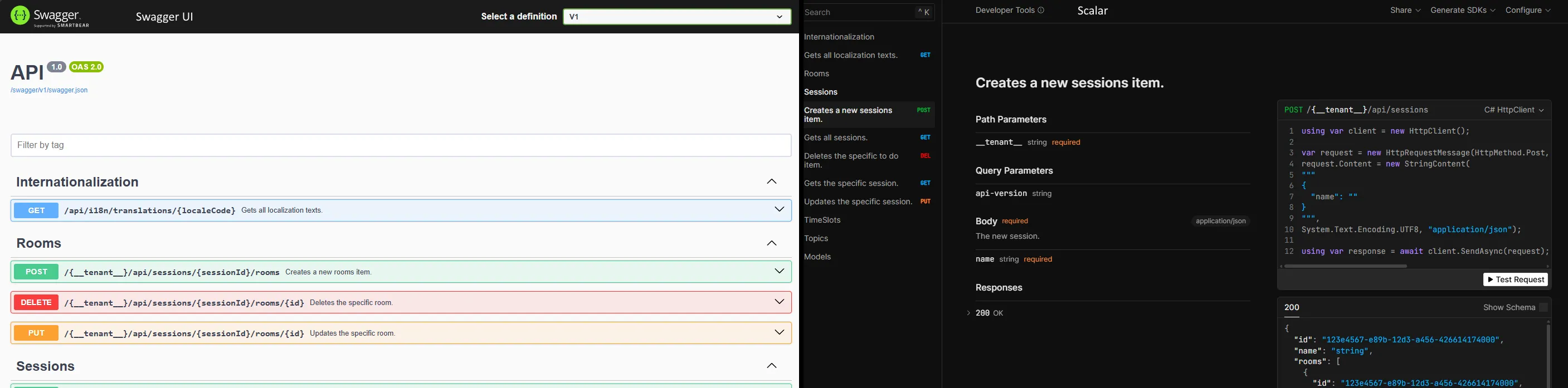
Task: Open the /swagger/v1/swagger.json link
Action: tap(49, 90)
